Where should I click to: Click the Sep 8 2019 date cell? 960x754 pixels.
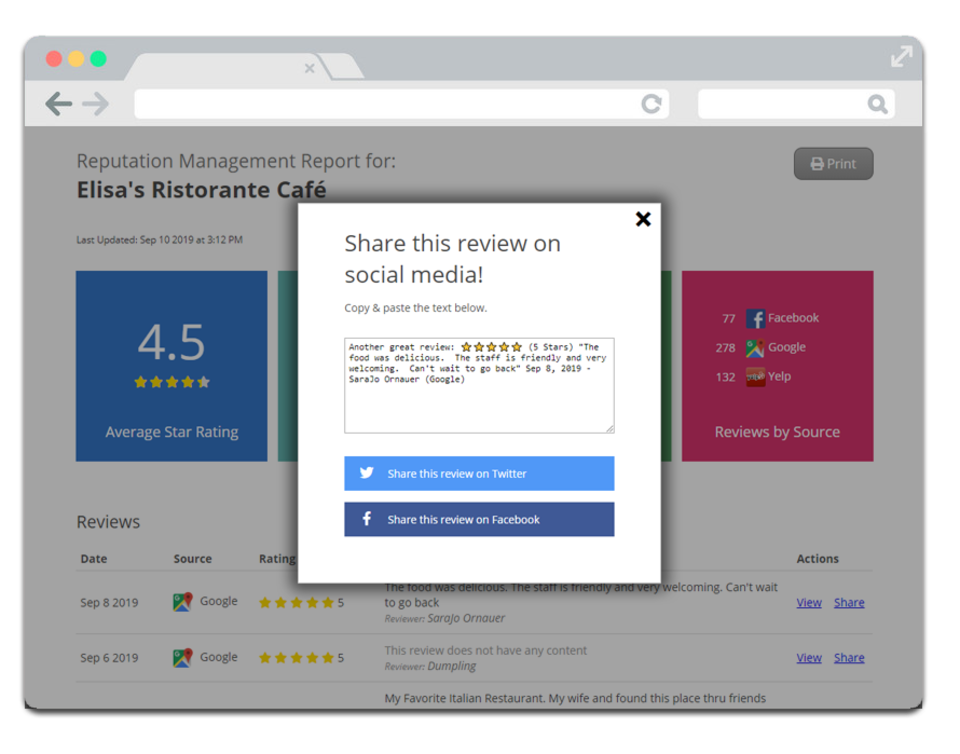(x=109, y=603)
